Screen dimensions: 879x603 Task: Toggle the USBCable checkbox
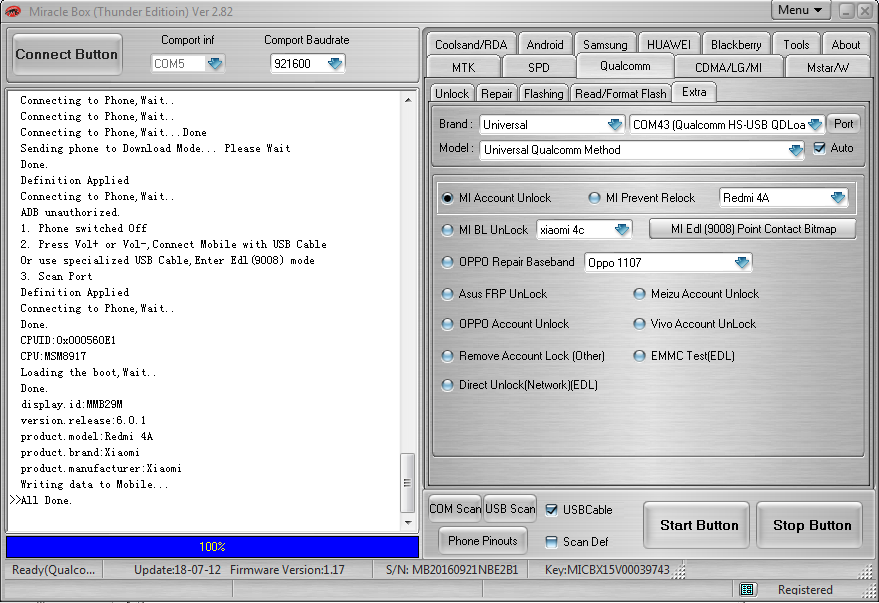click(x=552, y=509)
